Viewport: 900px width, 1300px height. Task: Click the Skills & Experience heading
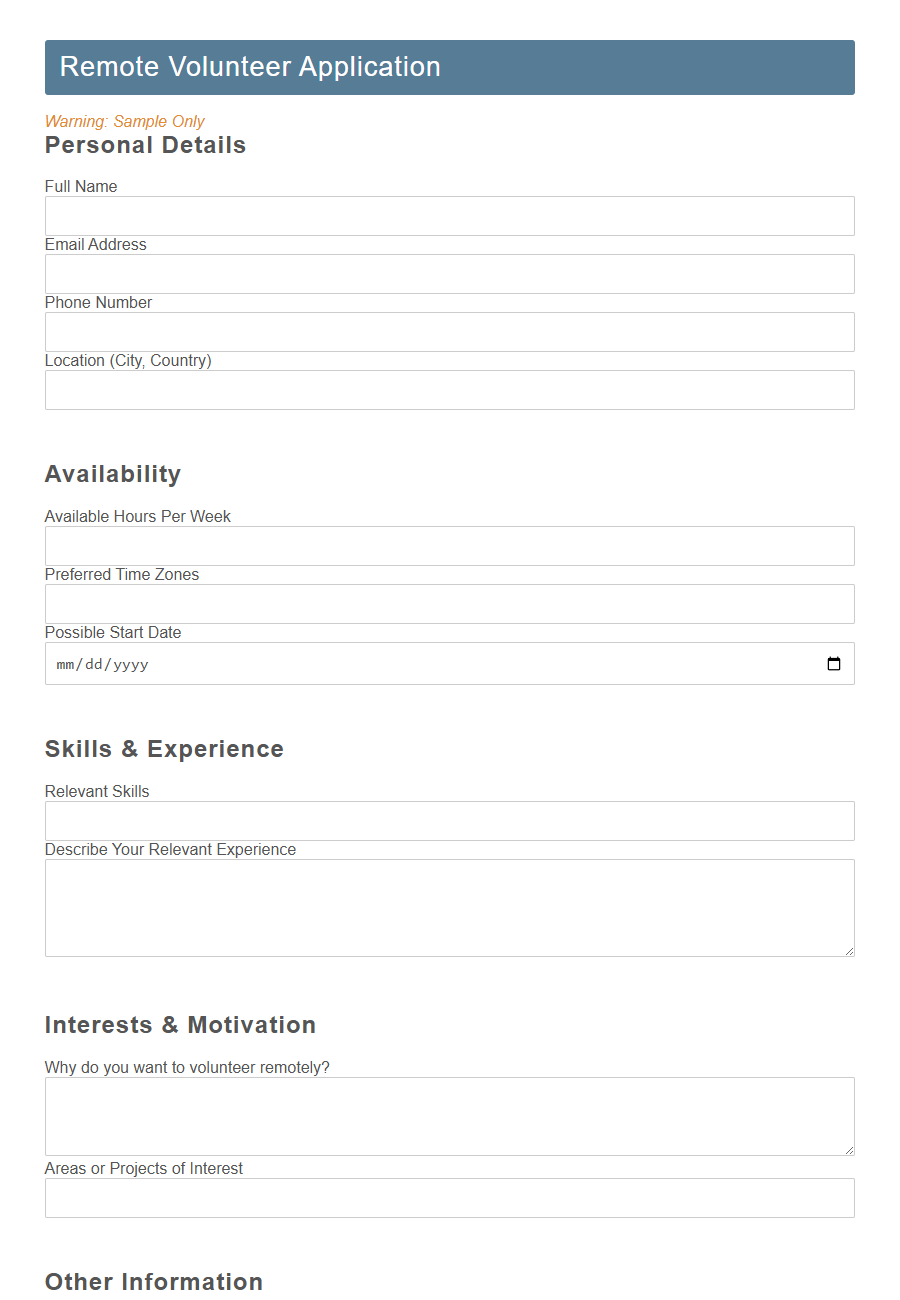pyautogui.click(x=164, y=749)
